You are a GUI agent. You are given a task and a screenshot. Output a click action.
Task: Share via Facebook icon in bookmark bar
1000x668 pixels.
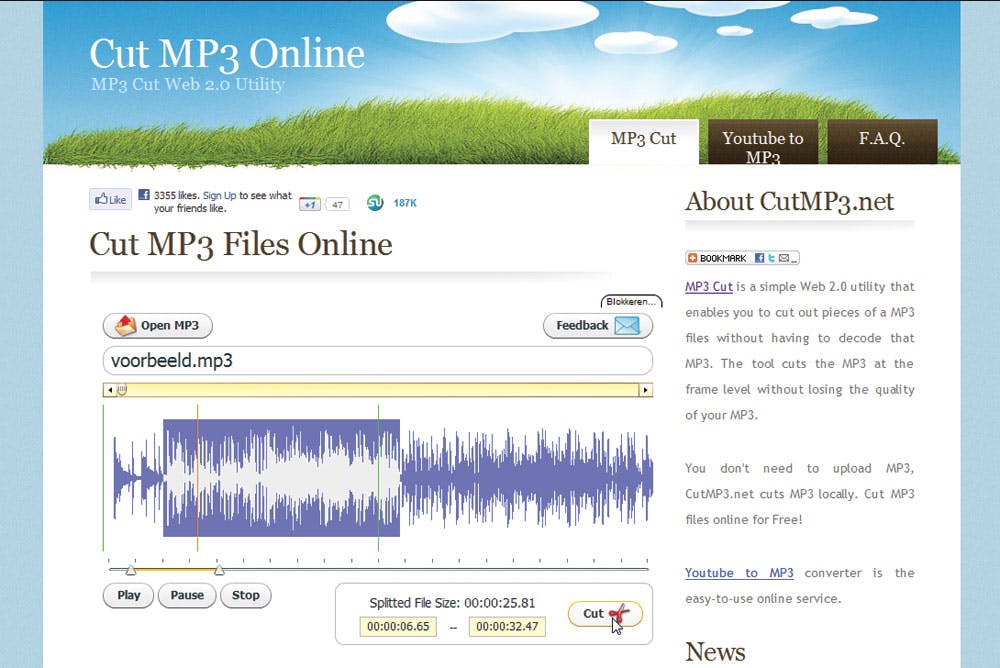pyautogui.click(x=759, y=258)
